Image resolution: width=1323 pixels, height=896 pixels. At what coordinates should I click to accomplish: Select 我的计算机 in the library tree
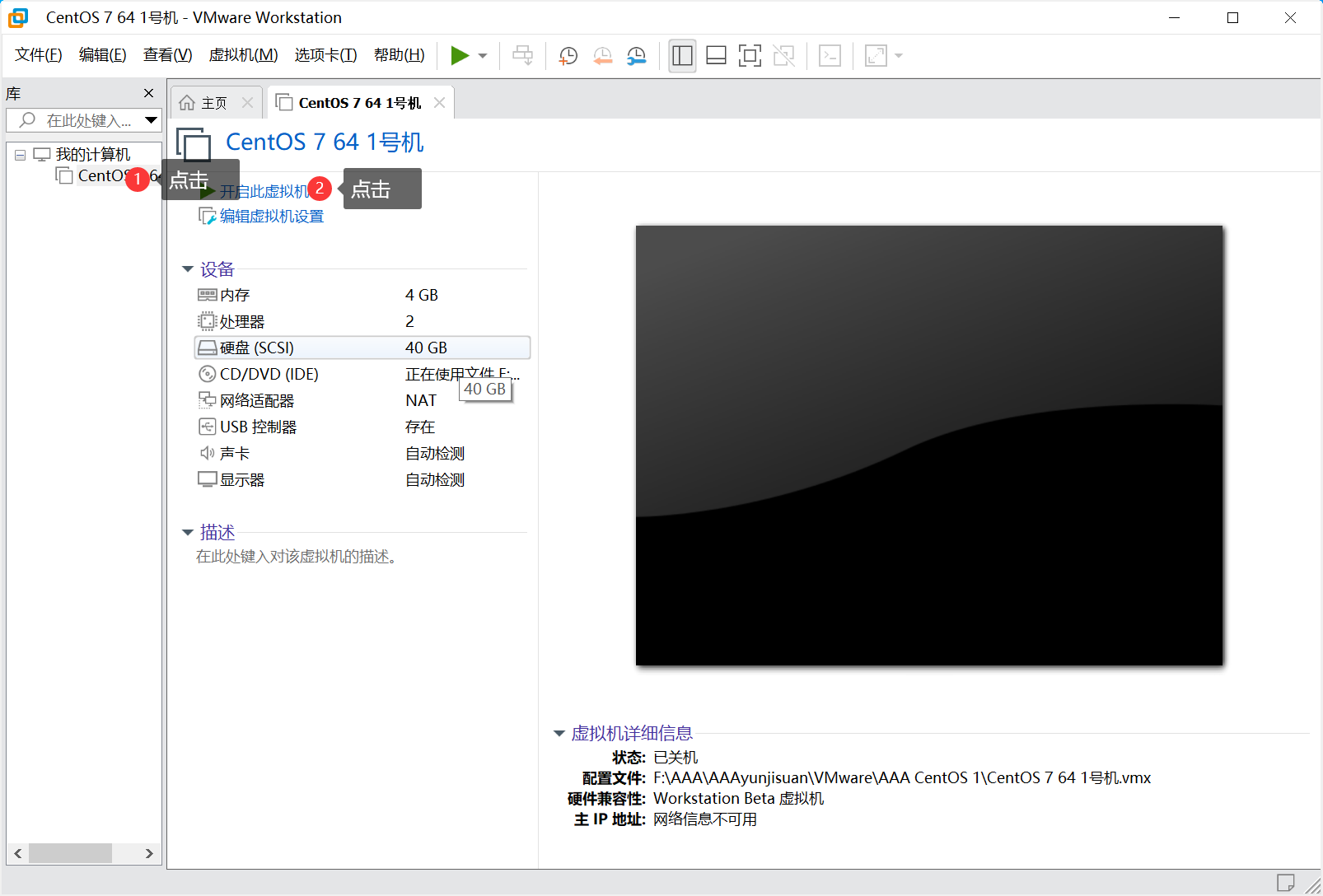(x=93, y=155)
